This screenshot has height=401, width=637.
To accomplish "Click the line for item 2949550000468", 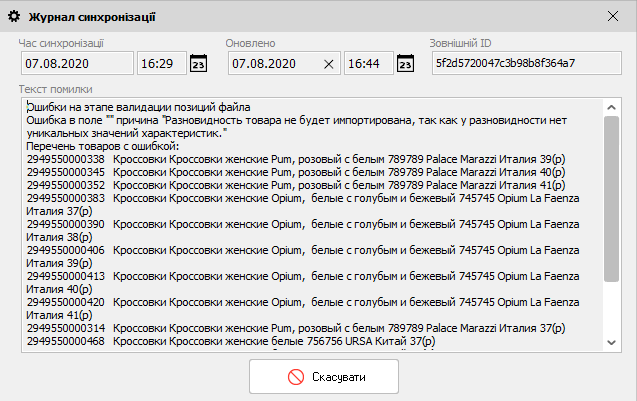I will point(230,341).
